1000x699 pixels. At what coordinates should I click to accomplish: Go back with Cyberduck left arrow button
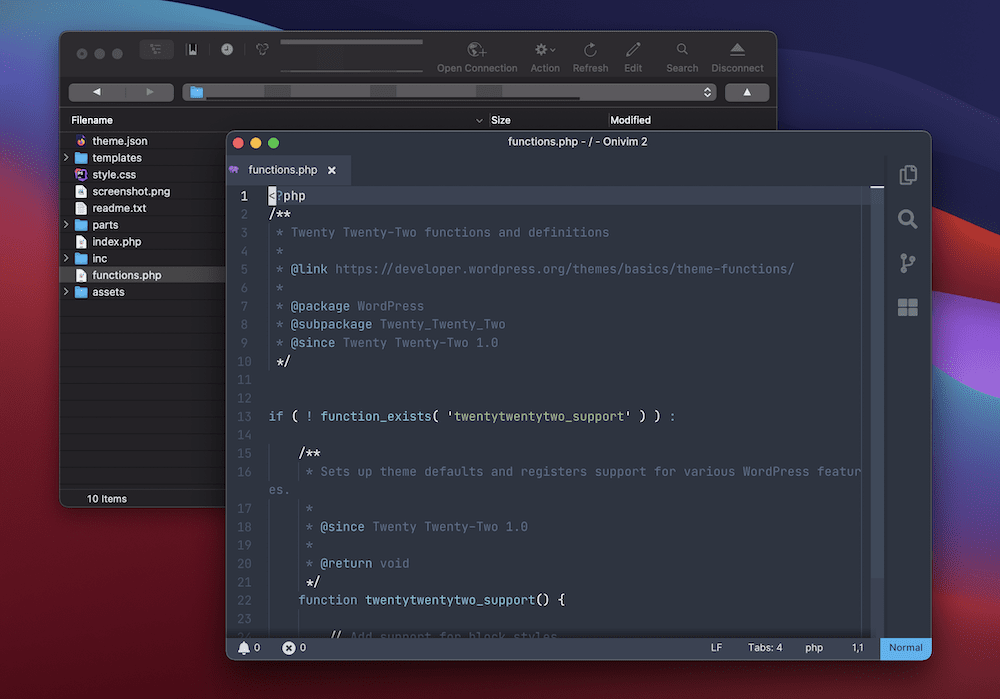coord(96,92)
